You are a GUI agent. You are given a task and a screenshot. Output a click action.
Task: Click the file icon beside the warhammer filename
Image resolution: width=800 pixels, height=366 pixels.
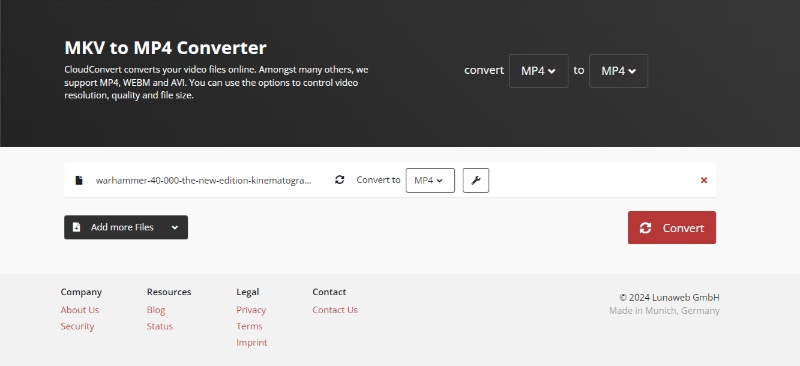tap(79, 180)
